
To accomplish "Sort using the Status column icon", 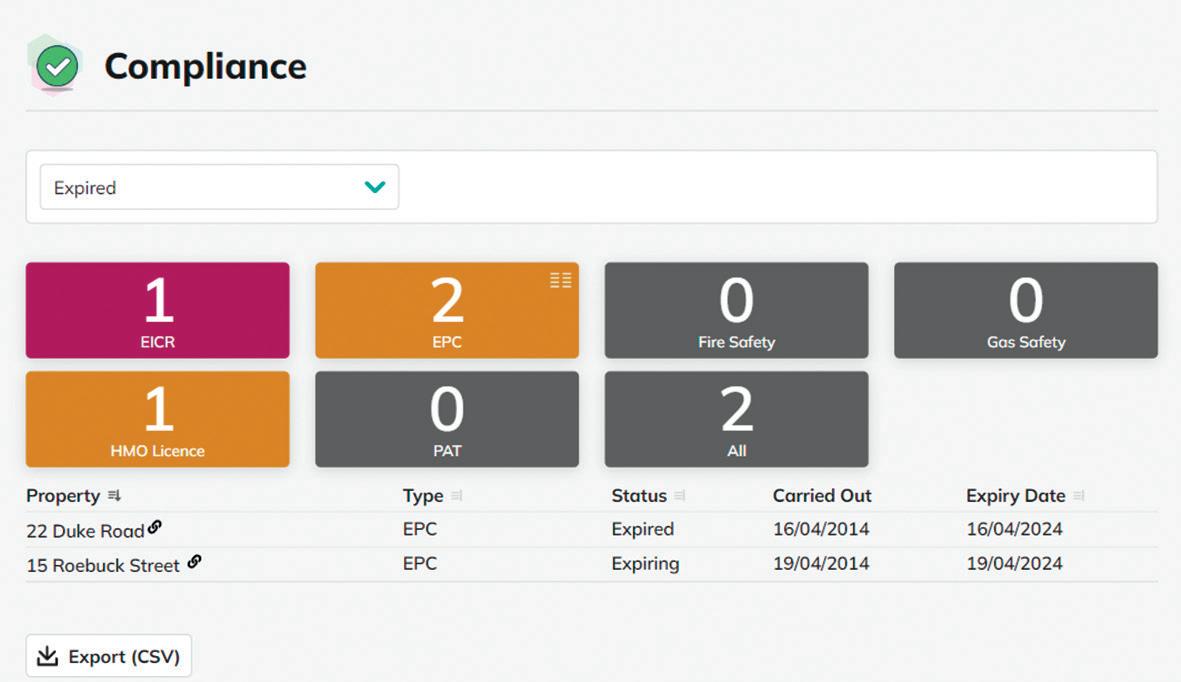I will pos(679,496).
